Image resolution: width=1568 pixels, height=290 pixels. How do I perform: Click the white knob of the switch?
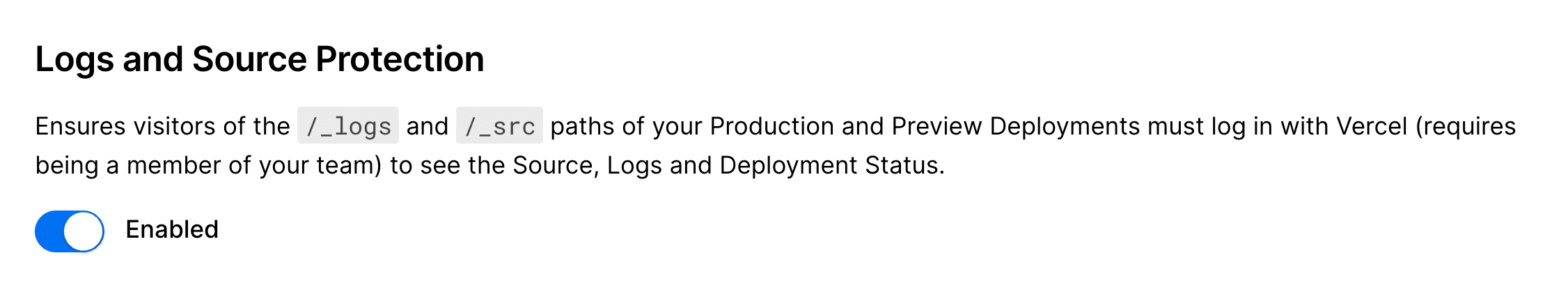coord(84,231)
